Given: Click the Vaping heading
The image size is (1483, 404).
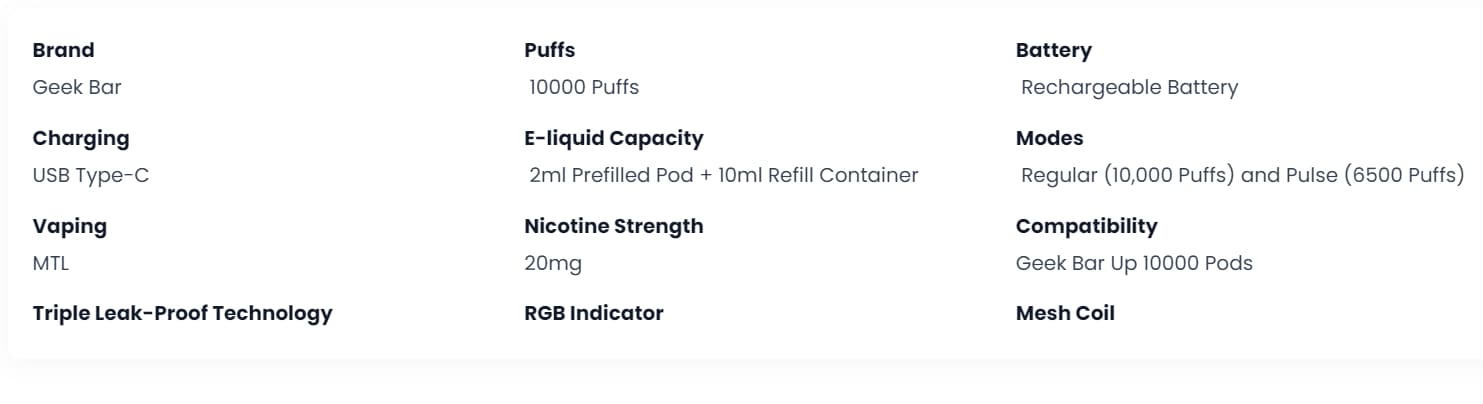Looking at the screenshot, I should 69,226.
